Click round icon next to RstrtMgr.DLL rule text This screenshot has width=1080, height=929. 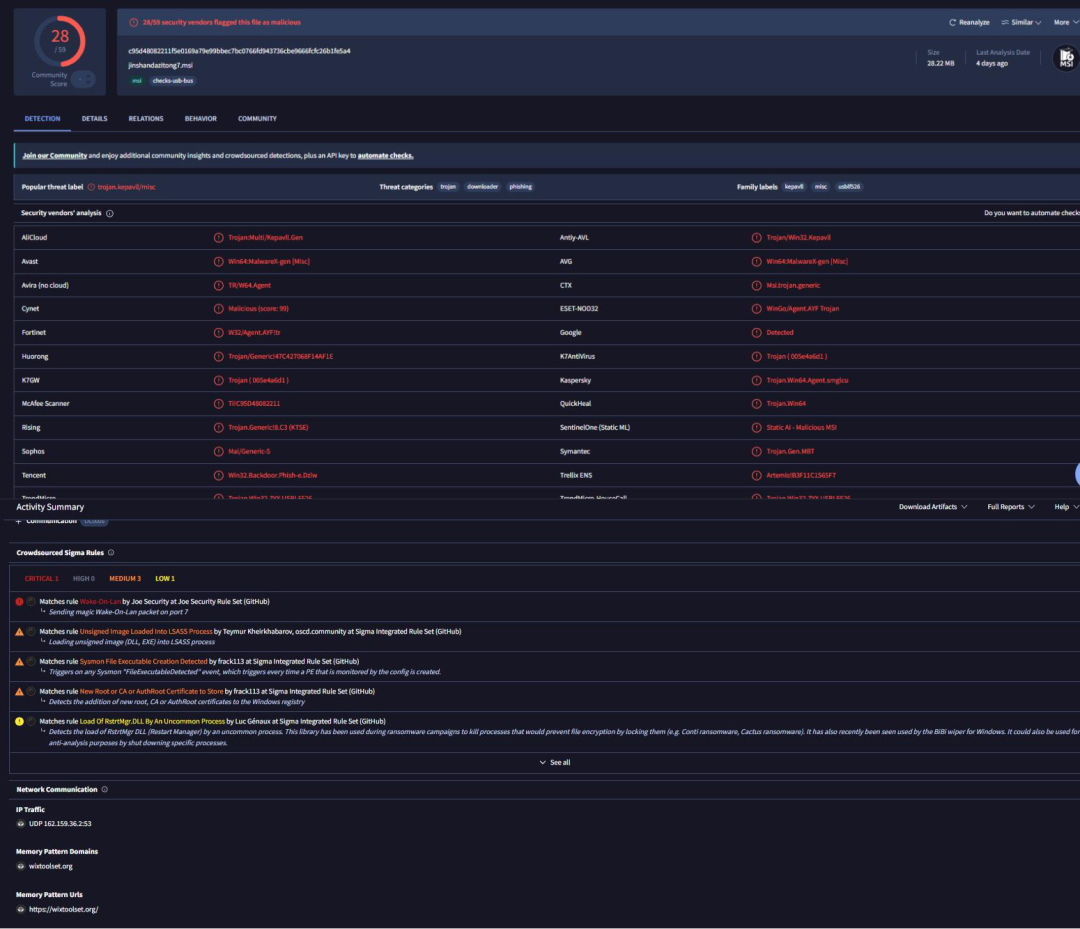click(x=31, y=722)
